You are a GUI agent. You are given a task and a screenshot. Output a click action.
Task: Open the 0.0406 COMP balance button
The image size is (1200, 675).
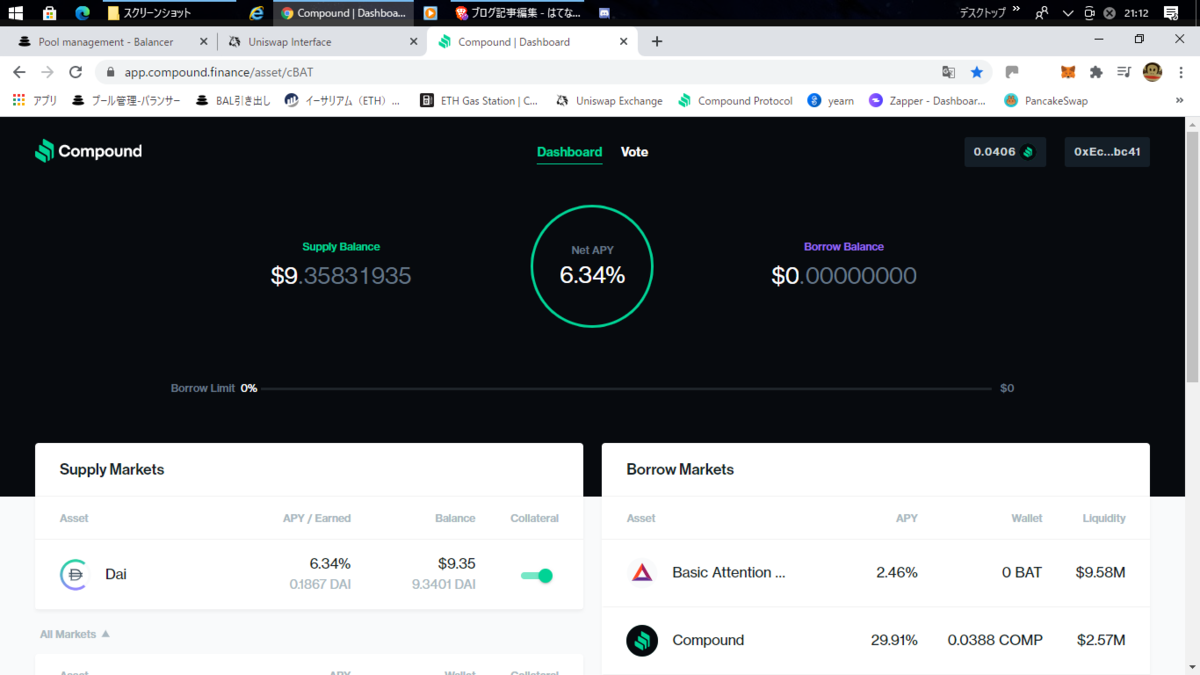click(x=1005, y=152)
